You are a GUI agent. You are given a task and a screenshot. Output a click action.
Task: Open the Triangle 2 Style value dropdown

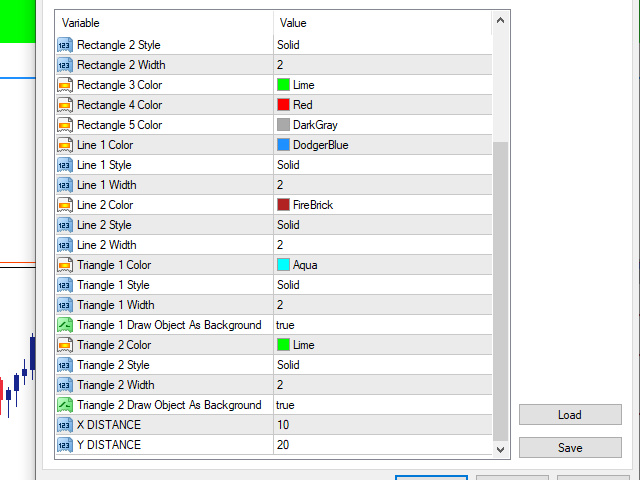(380, 365)
